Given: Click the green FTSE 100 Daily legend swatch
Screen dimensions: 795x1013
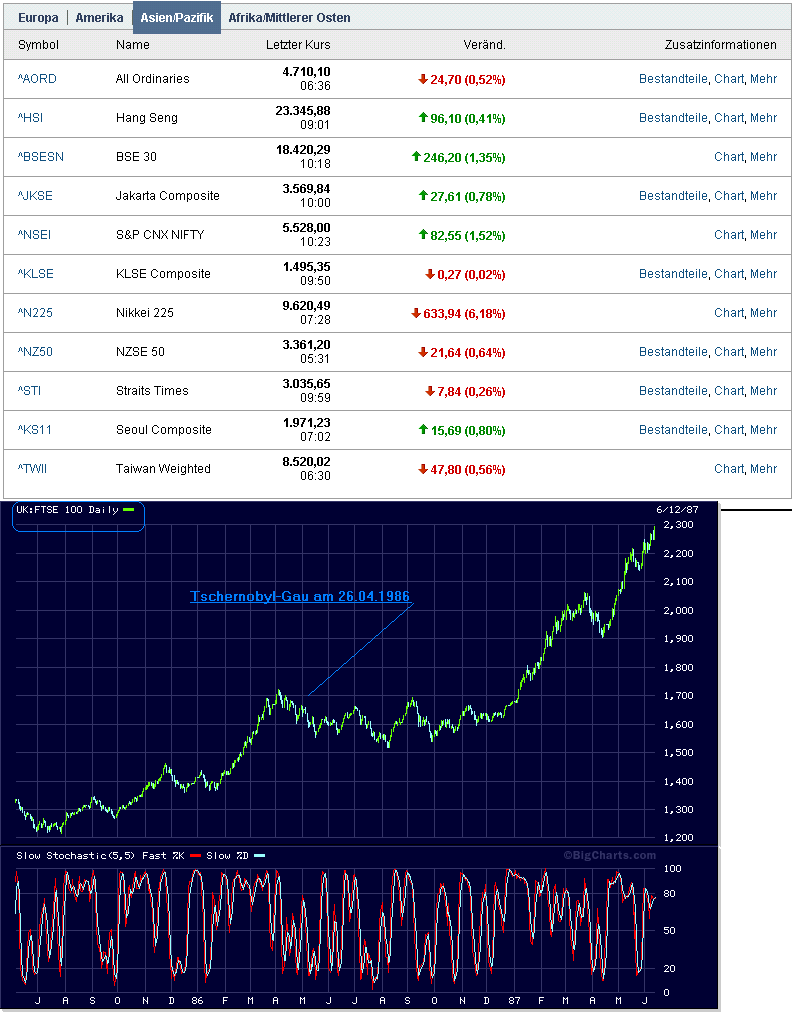Looking at the screenshot, I should (129, 510).
